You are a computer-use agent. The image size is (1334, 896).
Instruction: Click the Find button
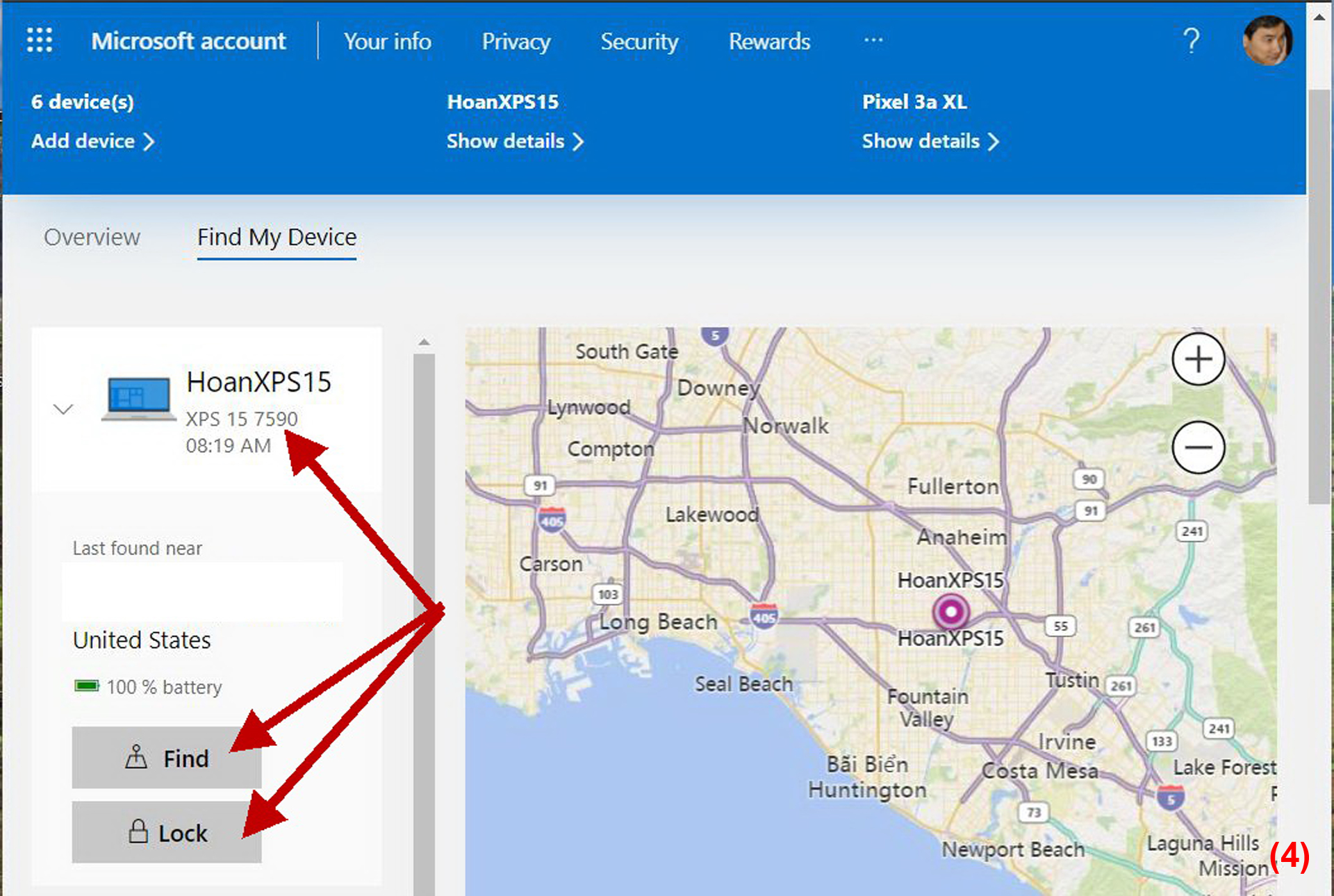(167, 758)
